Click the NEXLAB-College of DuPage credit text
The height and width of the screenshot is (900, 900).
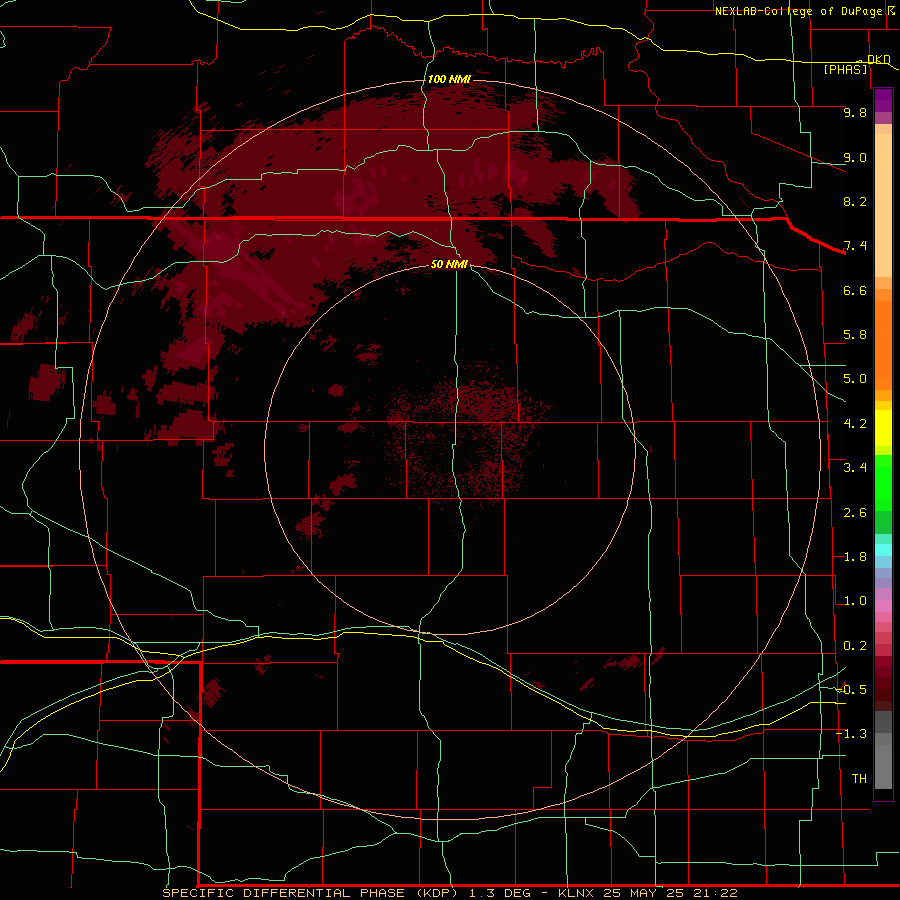(801, 11)
